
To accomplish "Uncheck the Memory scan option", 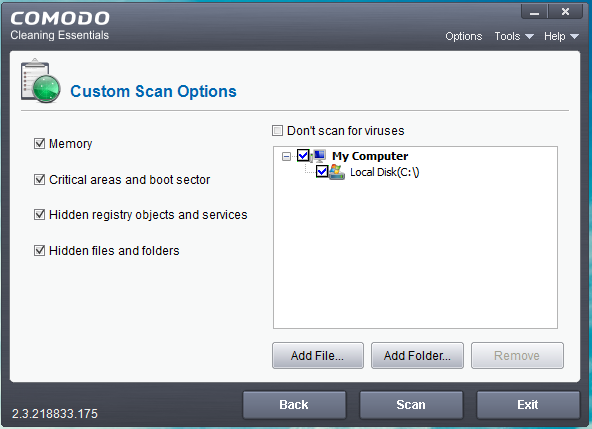I will point(39,144).
